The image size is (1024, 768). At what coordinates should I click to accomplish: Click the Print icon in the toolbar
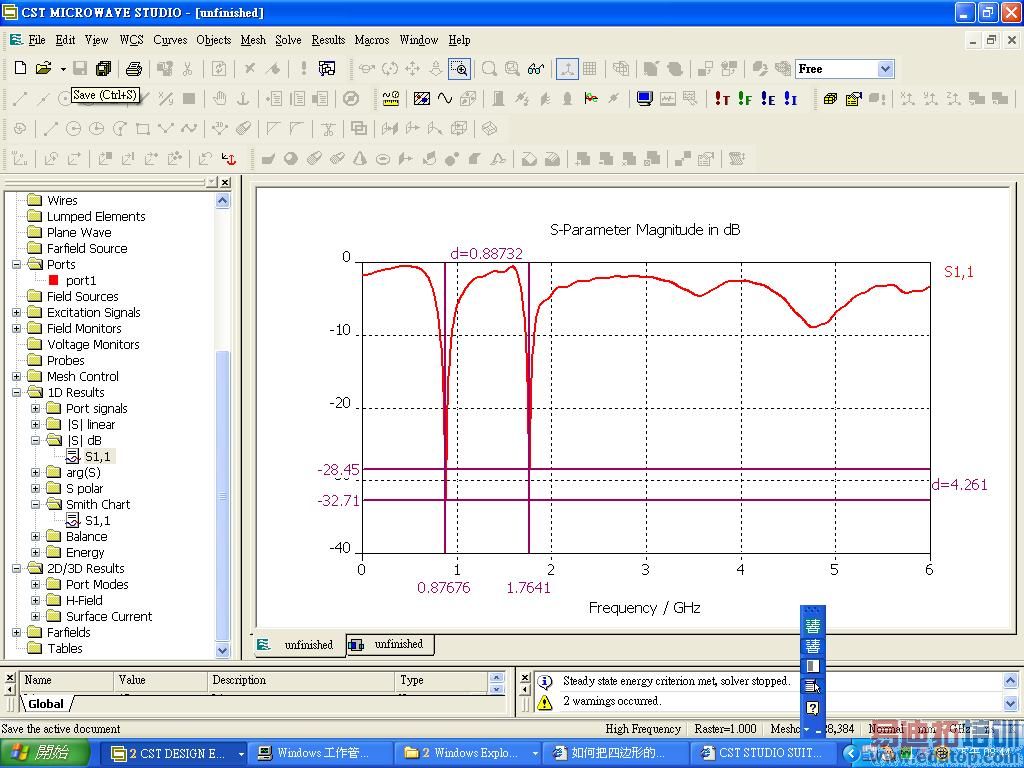pos(134,69)
